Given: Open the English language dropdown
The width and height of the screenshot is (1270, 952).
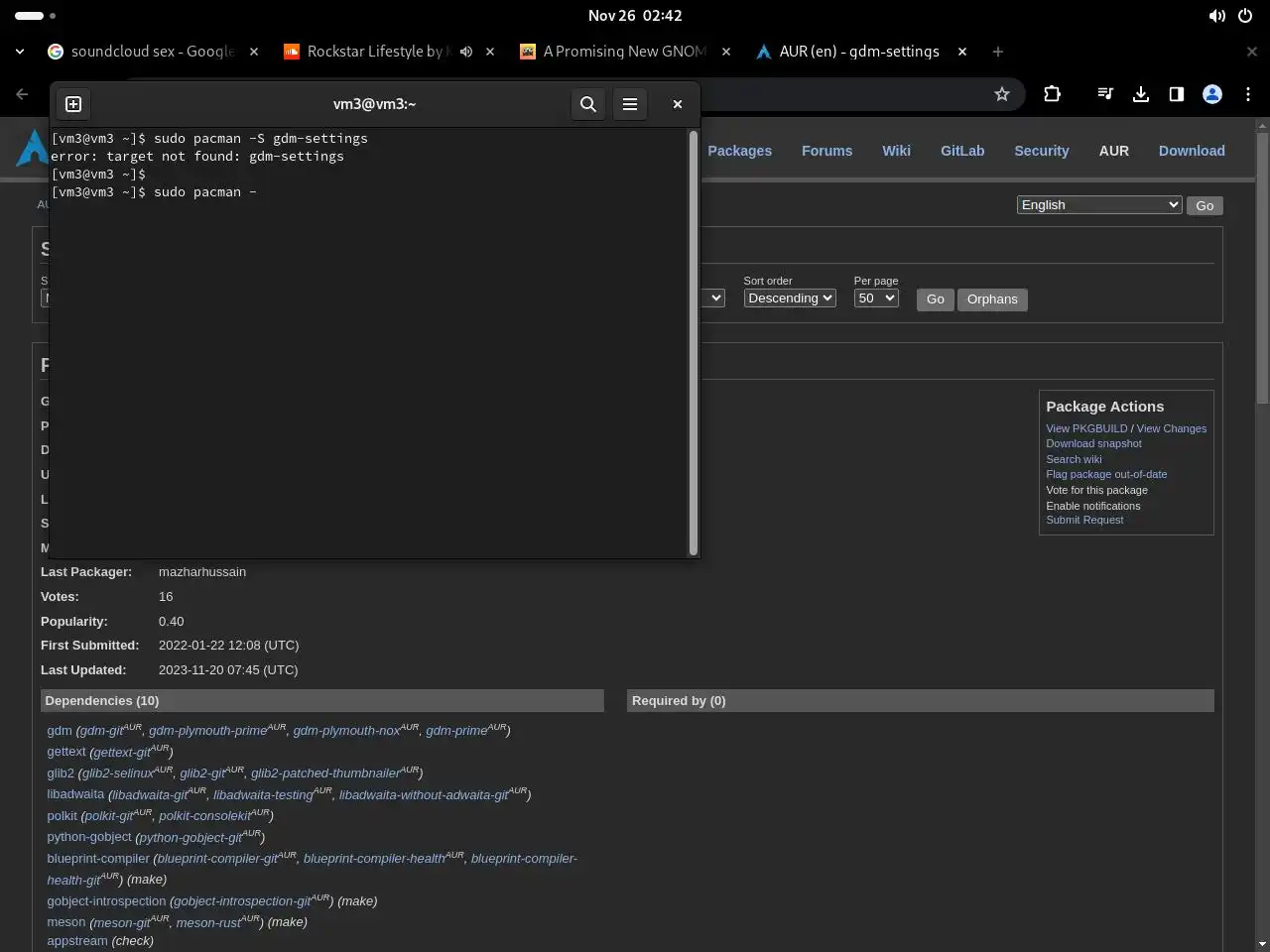Looking at the screenshot, I should (x=1099, y=205).
